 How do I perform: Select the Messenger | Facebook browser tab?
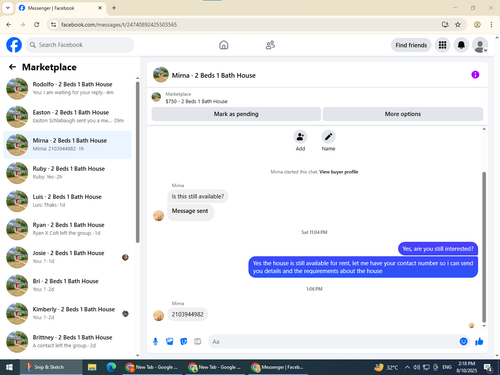[x=61, y=8]
